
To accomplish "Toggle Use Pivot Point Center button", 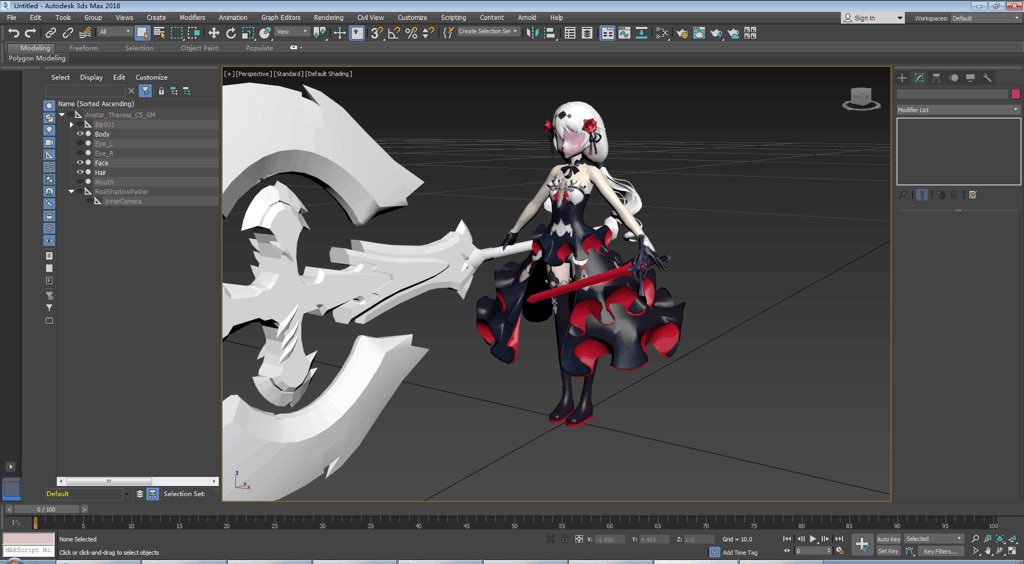I will tap(319, 33).
